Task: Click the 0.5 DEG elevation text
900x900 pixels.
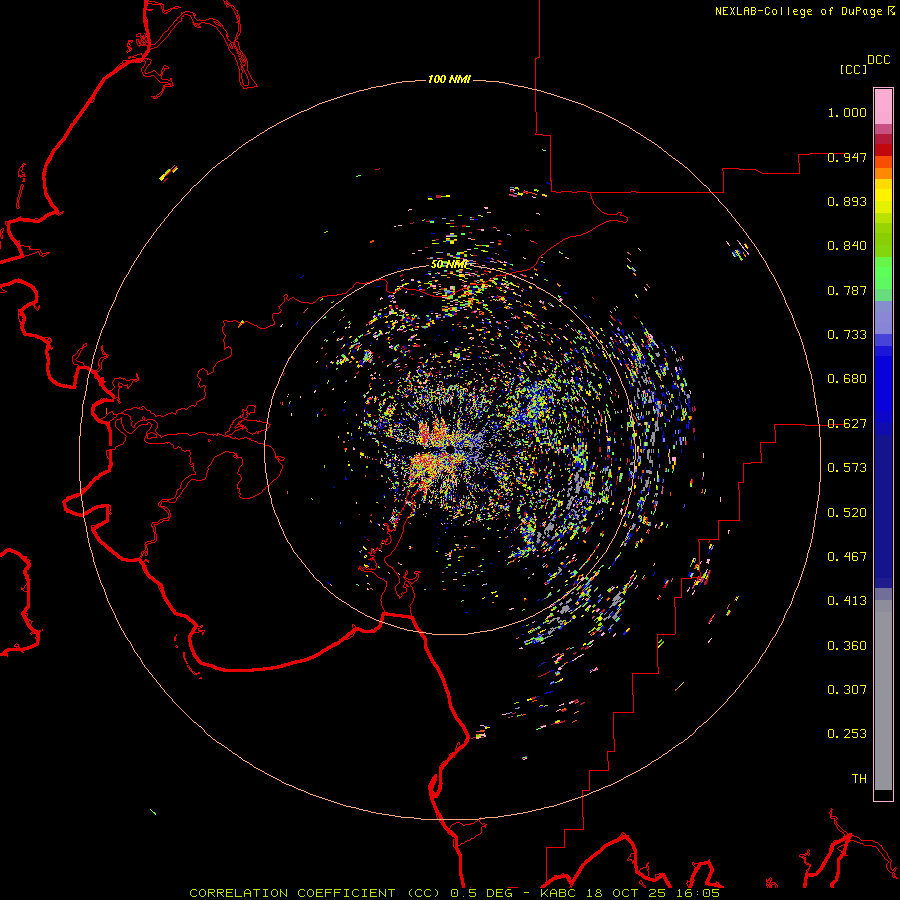Action: tap(482, 893)
